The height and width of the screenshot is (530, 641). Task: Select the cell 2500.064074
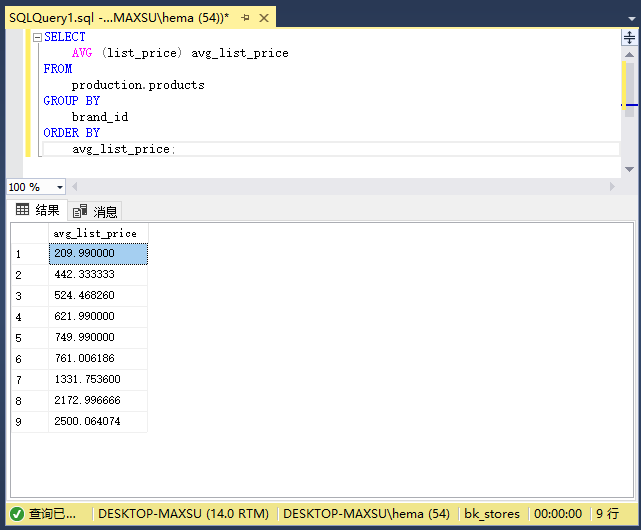98,422
